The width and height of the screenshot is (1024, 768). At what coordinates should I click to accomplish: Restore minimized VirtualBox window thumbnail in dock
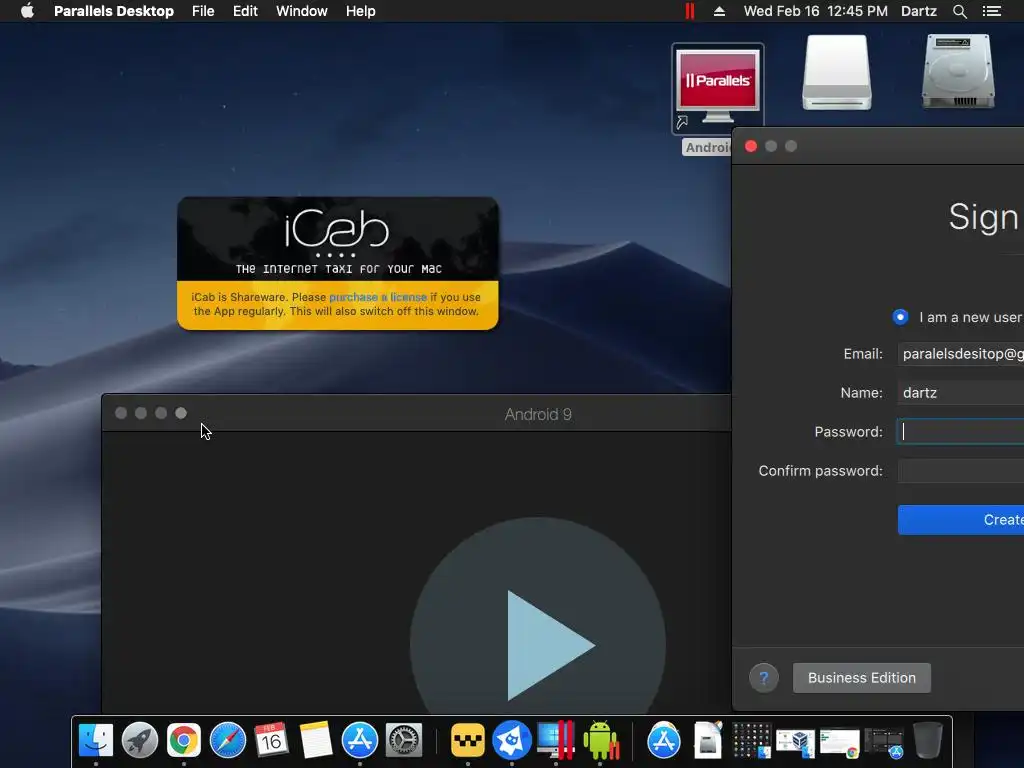pyautogui.click(x=795, y=741)
